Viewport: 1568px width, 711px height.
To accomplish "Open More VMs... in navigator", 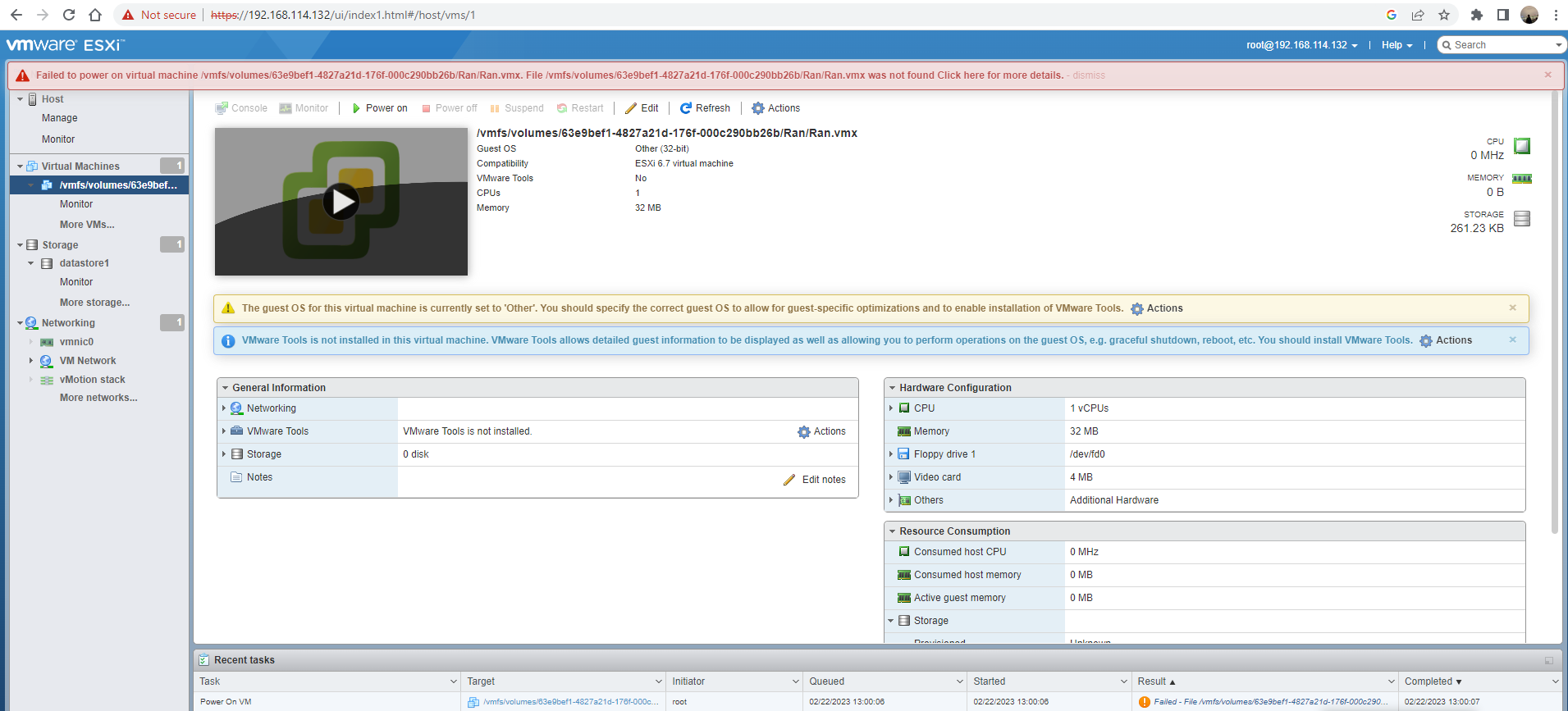I will [x=87, y=225].
